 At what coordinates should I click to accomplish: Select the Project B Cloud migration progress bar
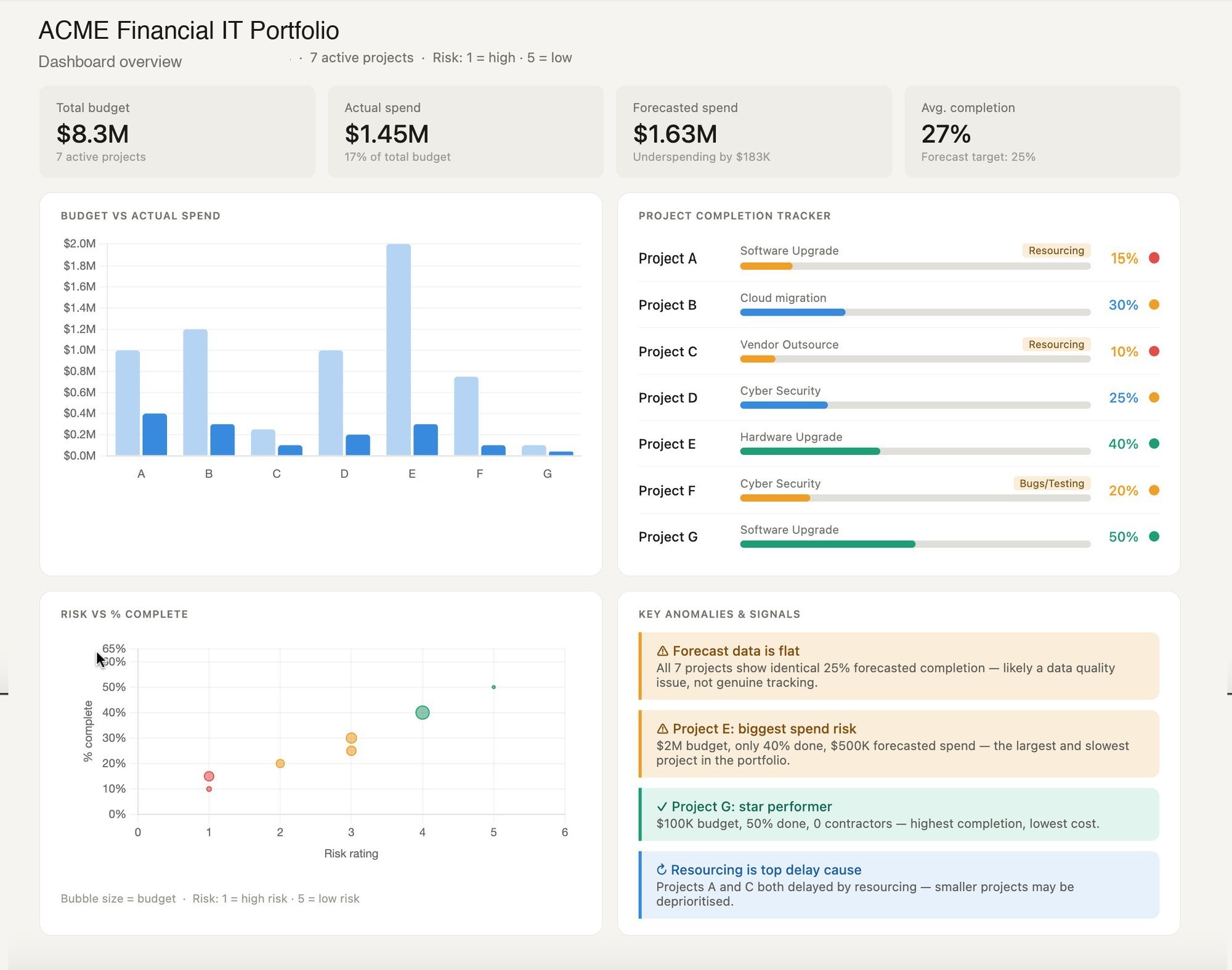click(x=915, y=312)
